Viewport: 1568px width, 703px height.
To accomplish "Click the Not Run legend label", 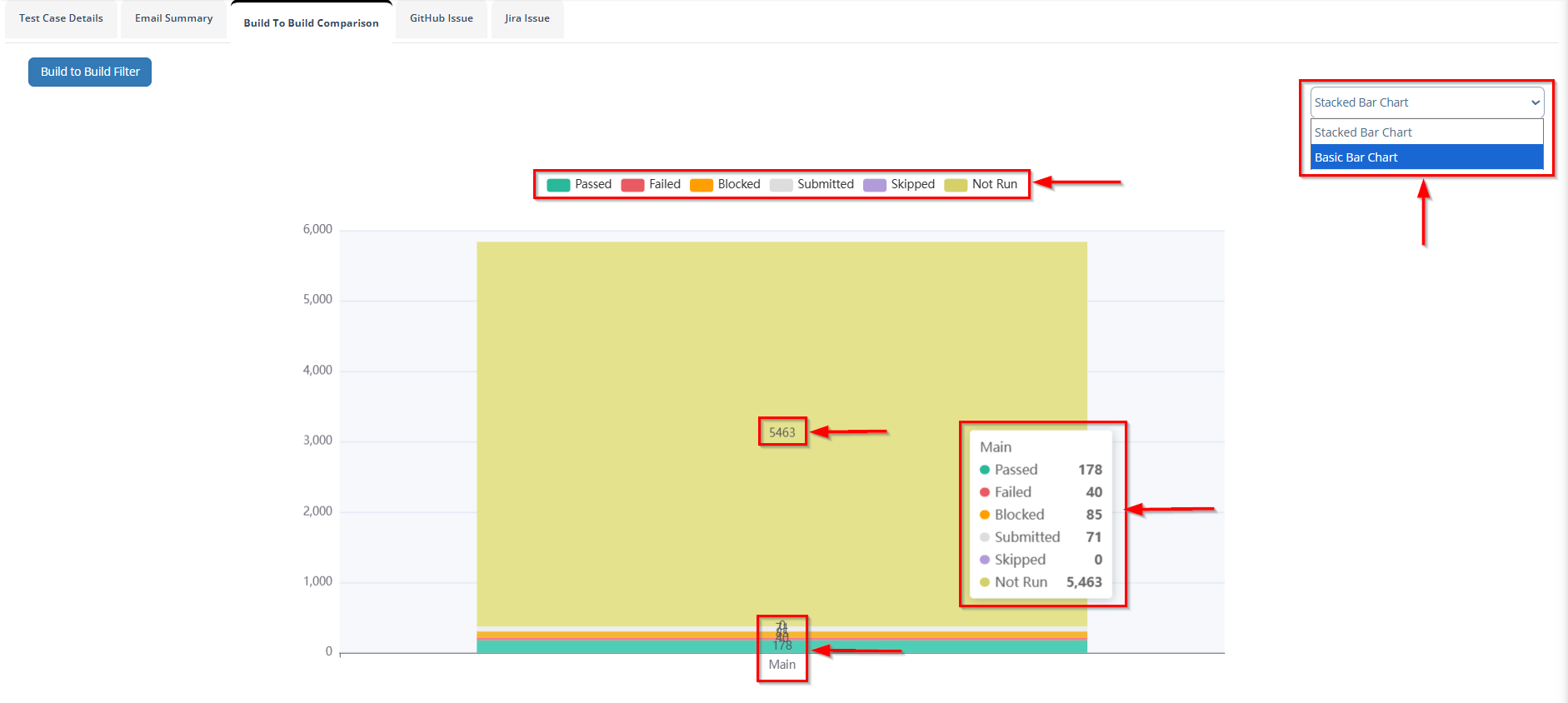I will coord(995,184).
